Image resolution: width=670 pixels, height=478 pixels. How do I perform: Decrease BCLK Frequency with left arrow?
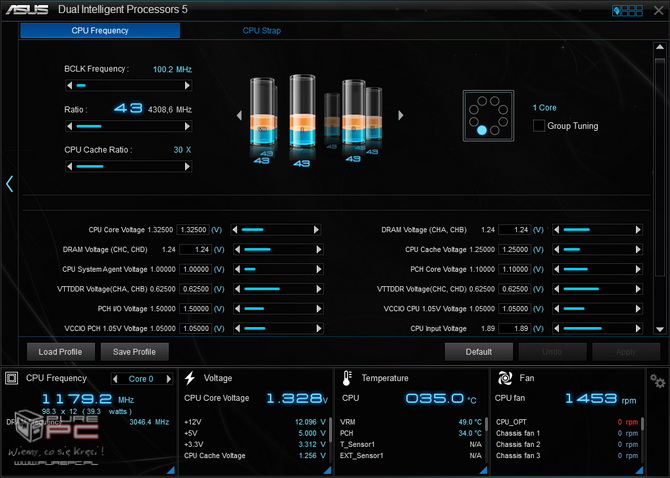(x=70, y=85)
